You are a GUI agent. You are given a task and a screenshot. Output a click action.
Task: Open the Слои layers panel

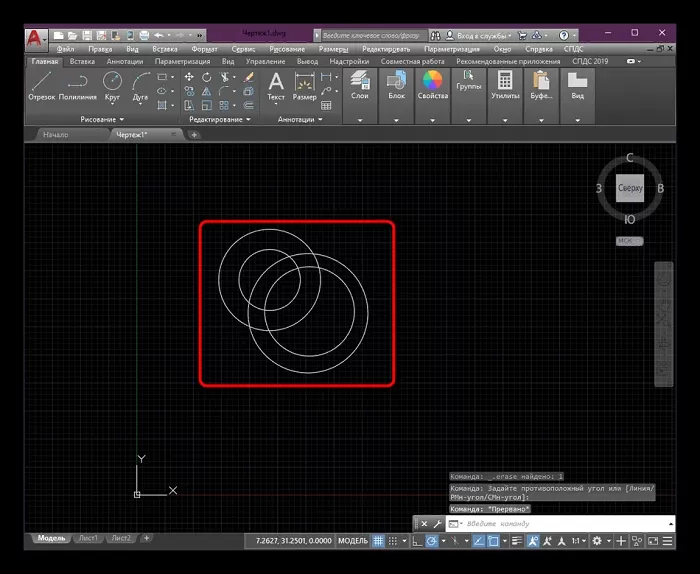coord(360,85)
